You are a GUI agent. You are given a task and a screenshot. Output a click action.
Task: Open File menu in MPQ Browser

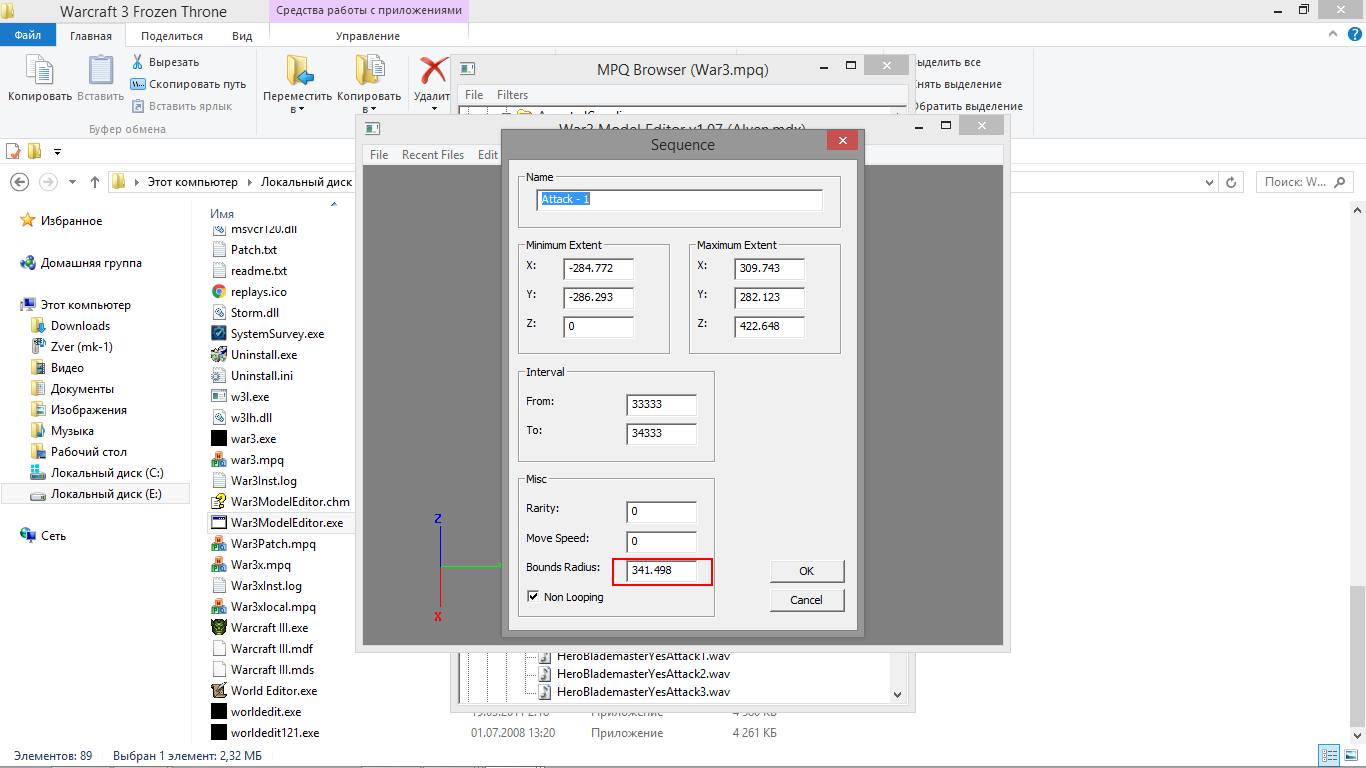(x=474, y=95)
